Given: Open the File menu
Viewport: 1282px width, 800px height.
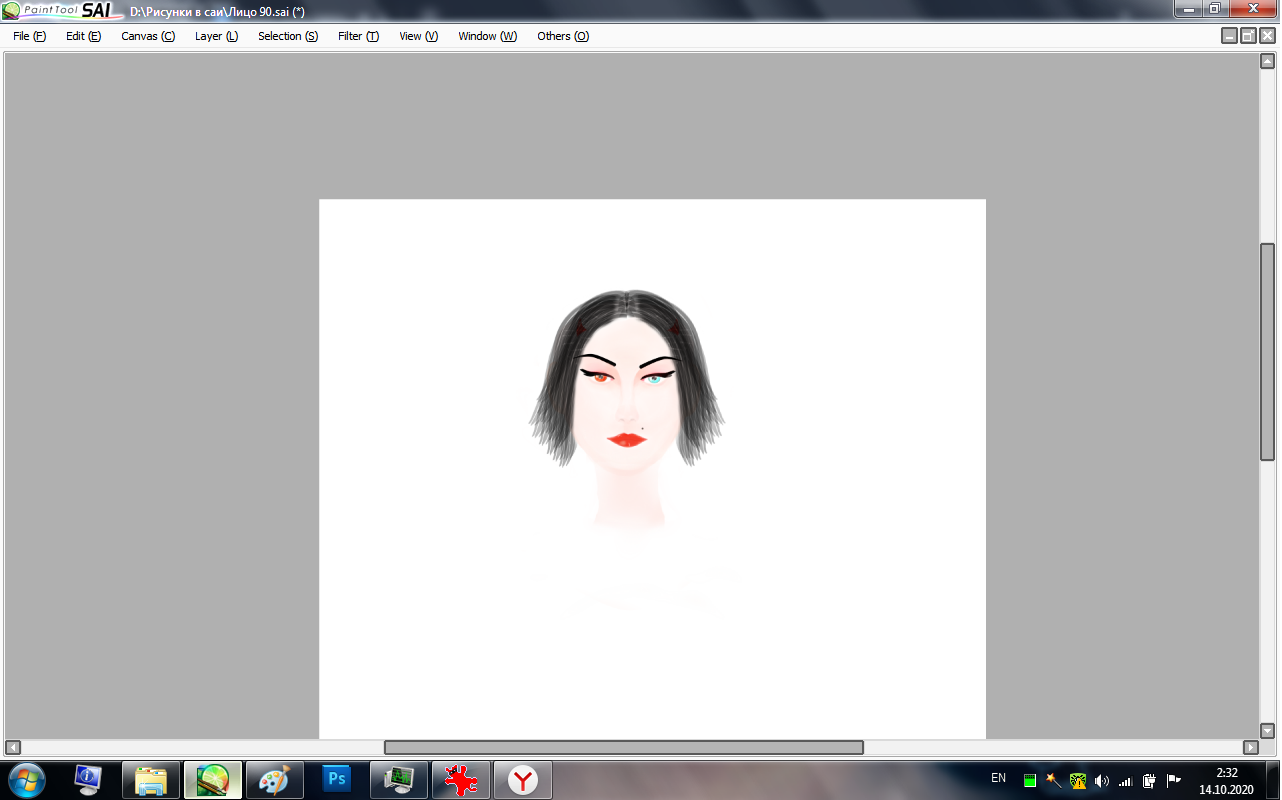Looking at the screenshot, I should 29,36.
